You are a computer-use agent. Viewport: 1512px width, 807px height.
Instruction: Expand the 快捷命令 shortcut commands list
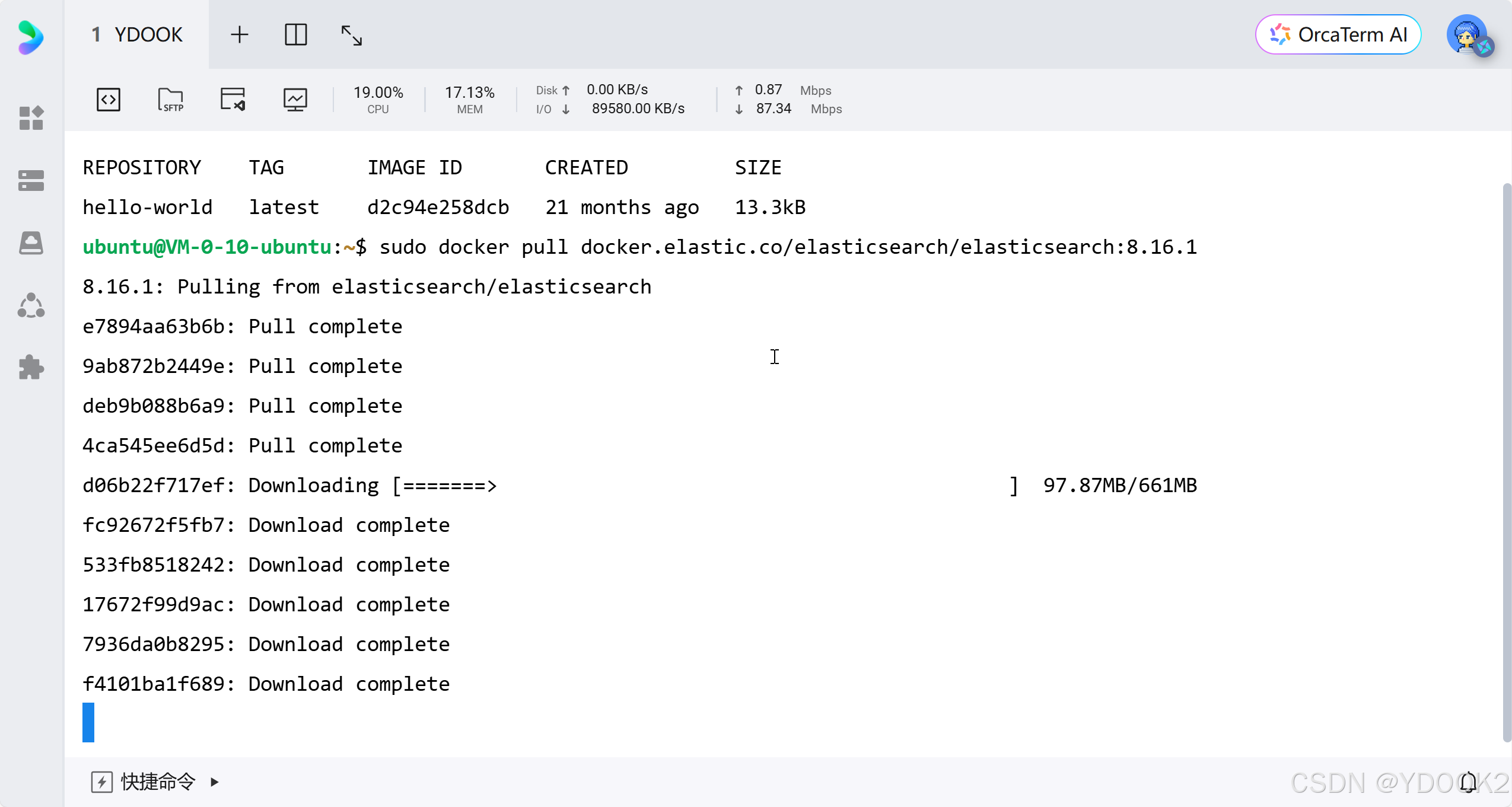pyautogui.click(x=215, y=782)
